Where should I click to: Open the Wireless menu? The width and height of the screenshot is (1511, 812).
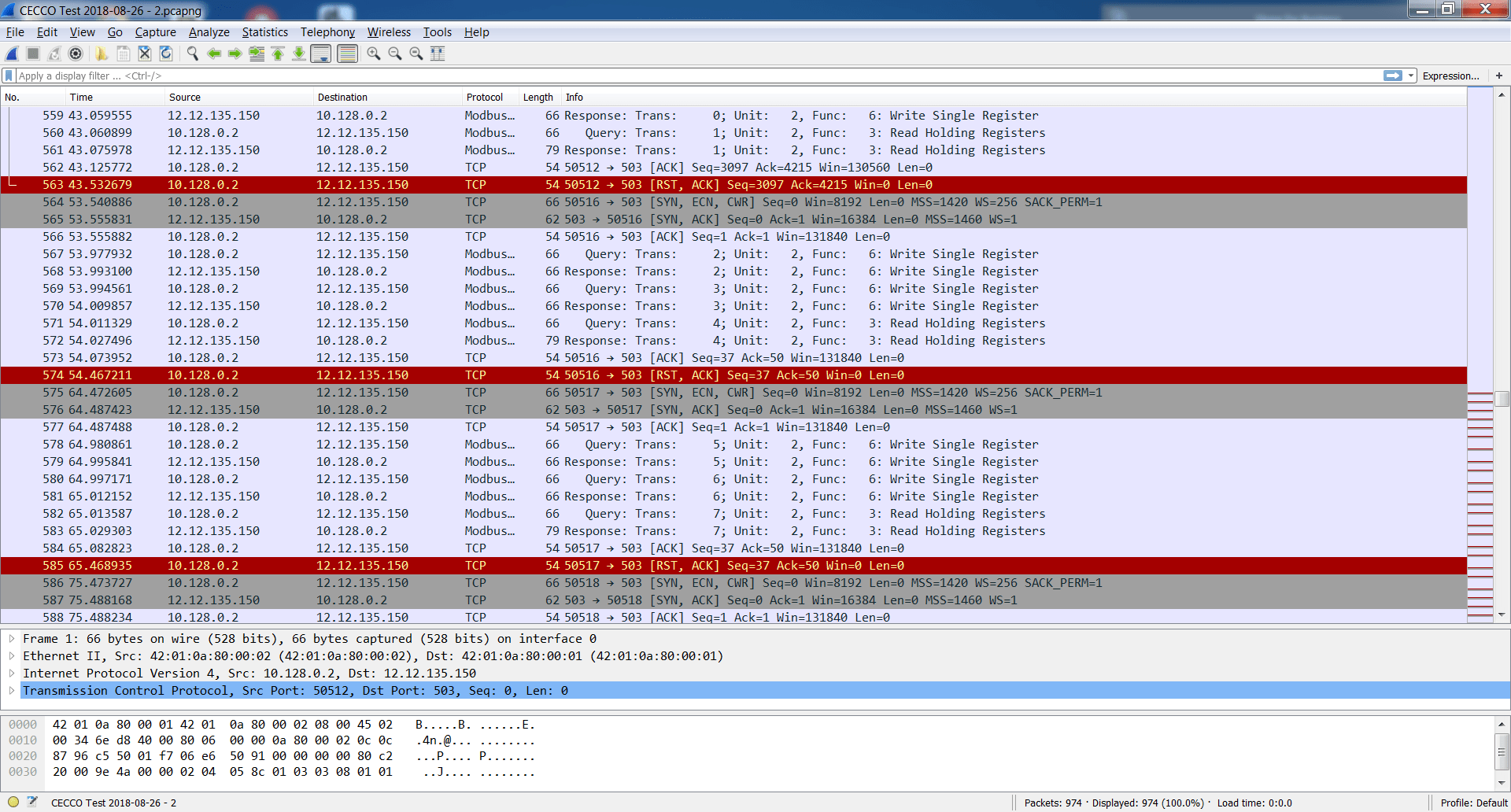pos(389,32)
